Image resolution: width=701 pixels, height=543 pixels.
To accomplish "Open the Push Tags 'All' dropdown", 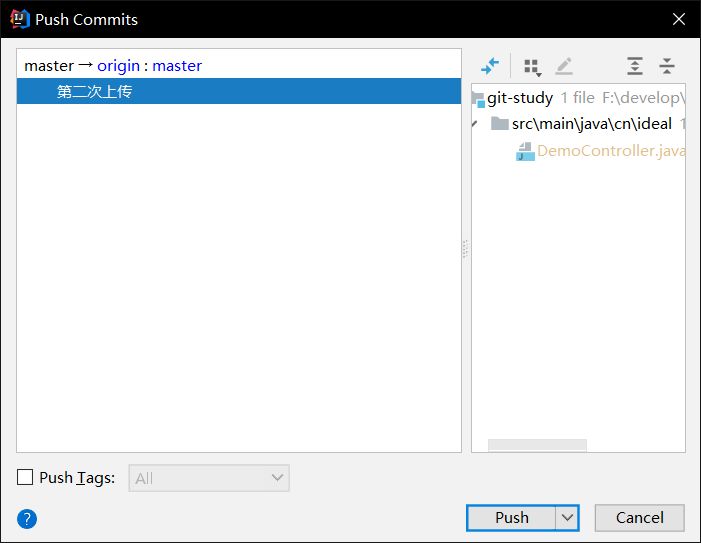I will (209, 478).
